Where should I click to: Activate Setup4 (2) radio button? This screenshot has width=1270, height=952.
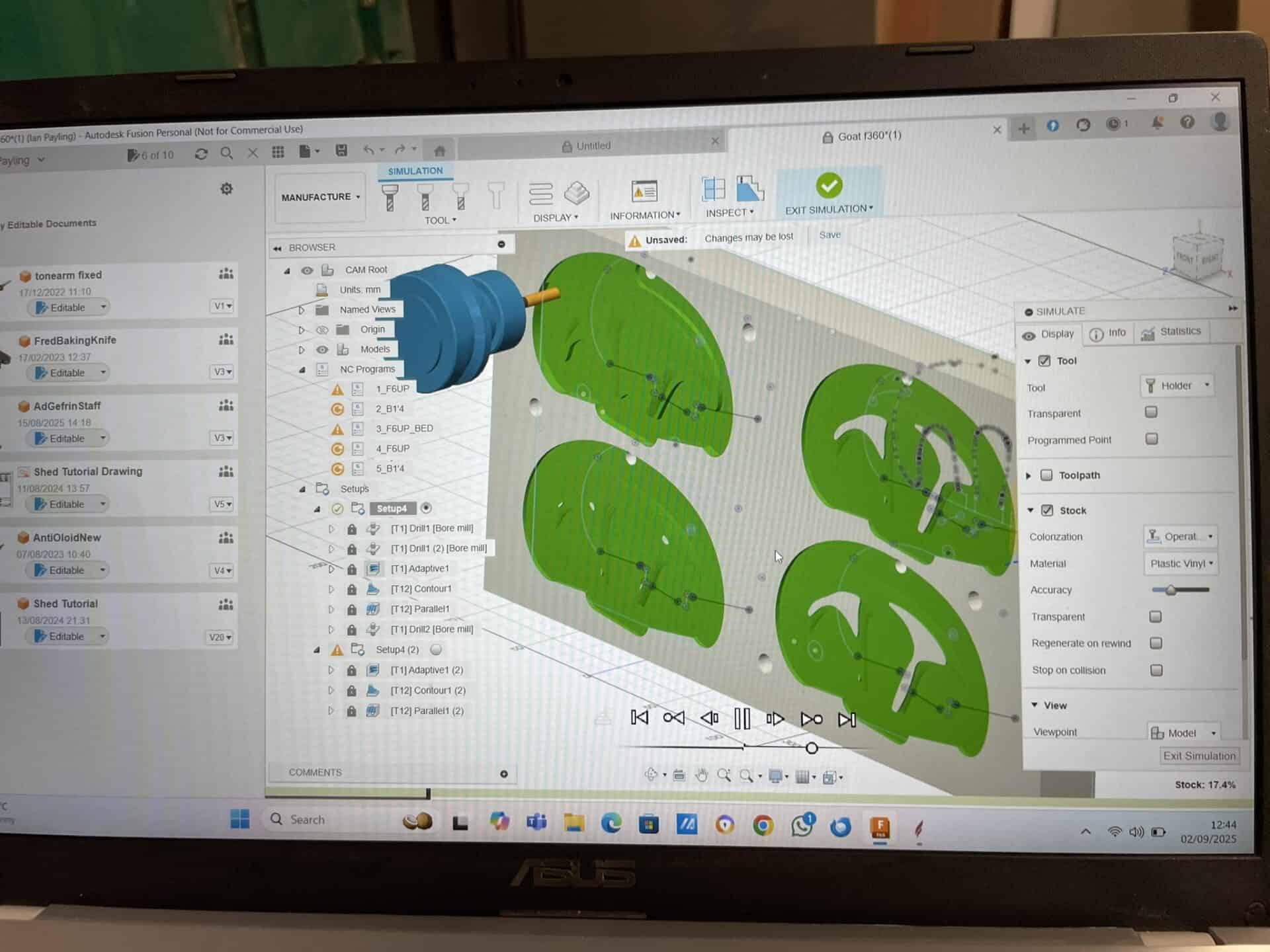pos(436,649)
